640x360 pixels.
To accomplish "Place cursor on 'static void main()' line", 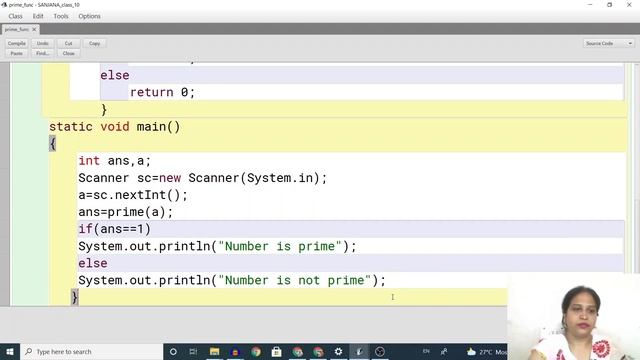I will pyautogui.click(x=115, y=127).
